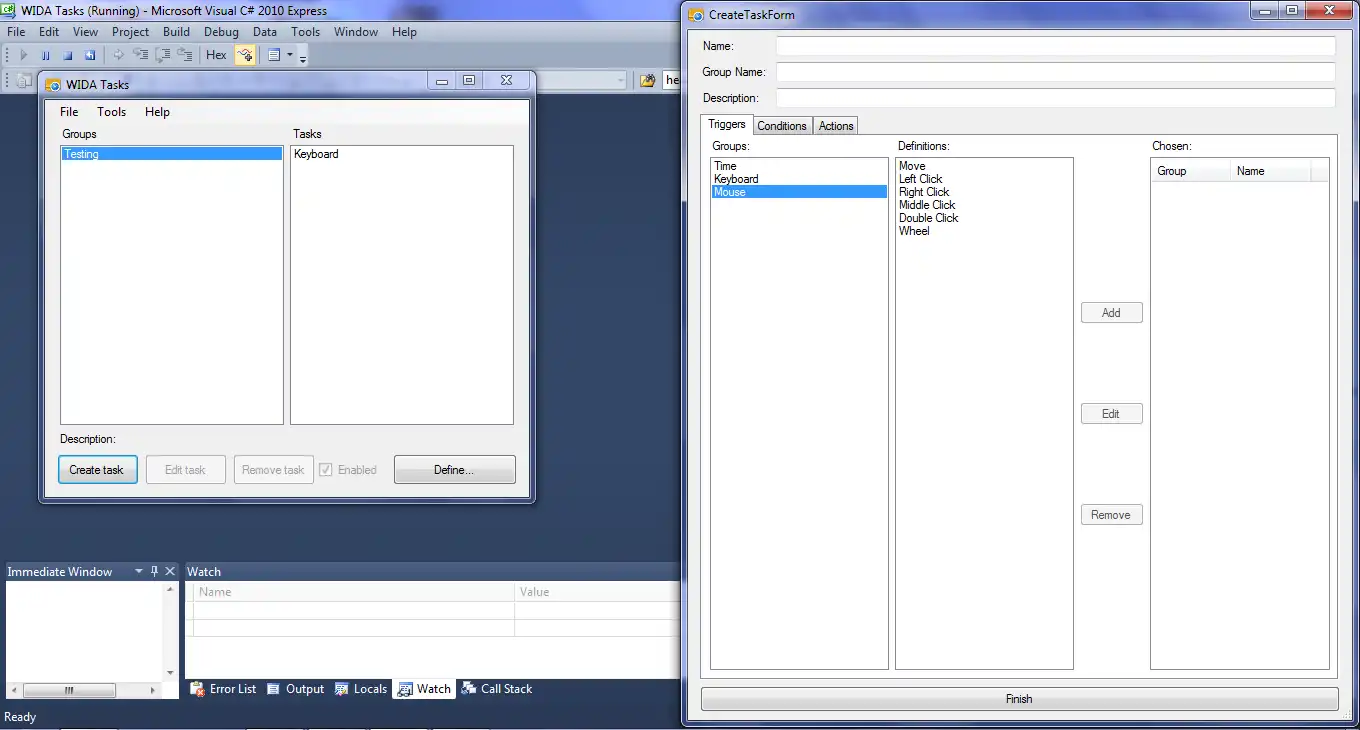Image resolution: width=1360 pixels, height=730 pixels.
Task: Select Move in the Definitions list
Action: [984, 166]
